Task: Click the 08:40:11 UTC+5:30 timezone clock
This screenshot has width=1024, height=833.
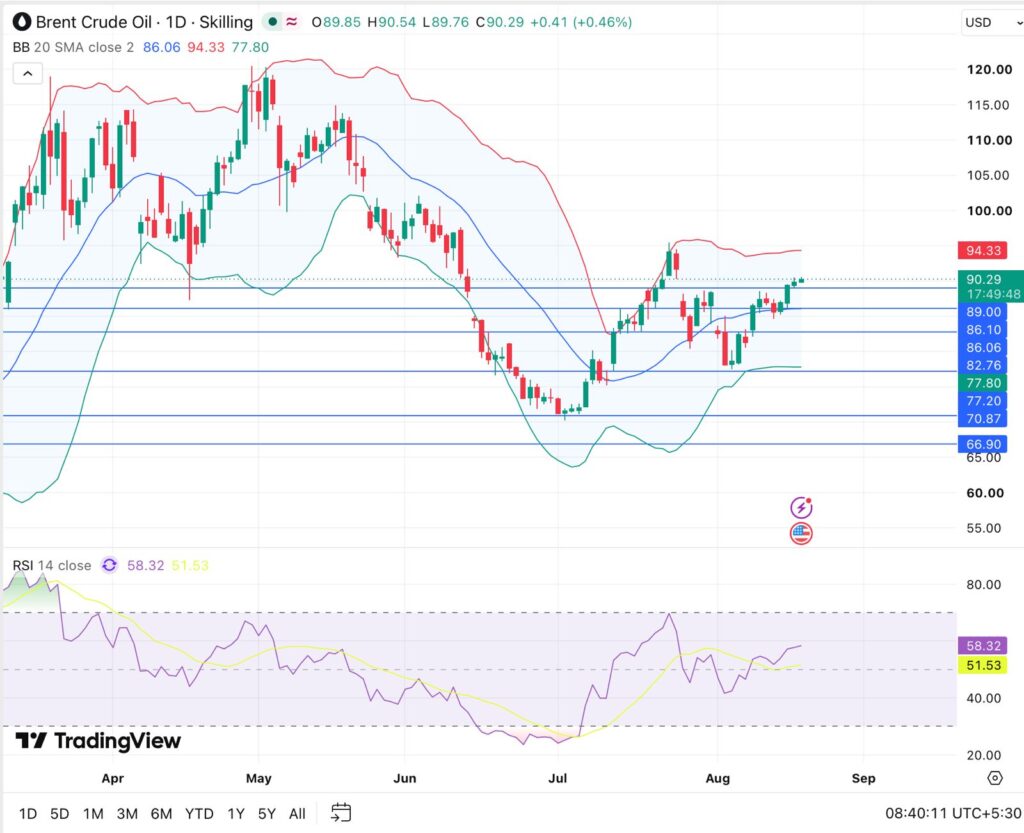Action: coord(953,813)
